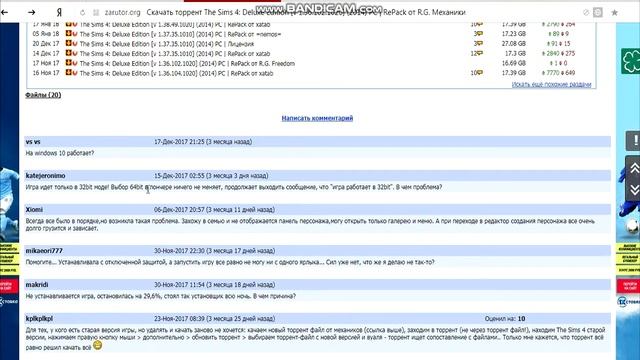The width and height of the screenshot is (640, 360).
Task: Magnet icon on the 17 Ноя 17 row
Action: click(x=75, y=63)
